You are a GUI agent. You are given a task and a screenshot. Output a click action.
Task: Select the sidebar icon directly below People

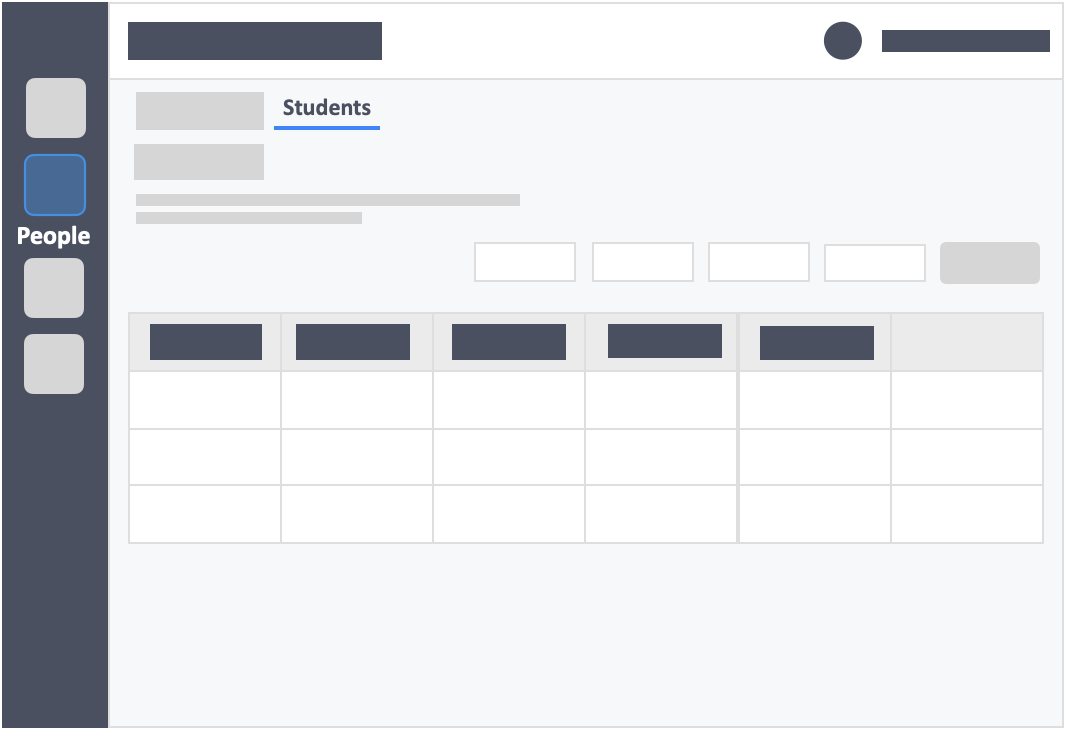click(x=54, y=288)
